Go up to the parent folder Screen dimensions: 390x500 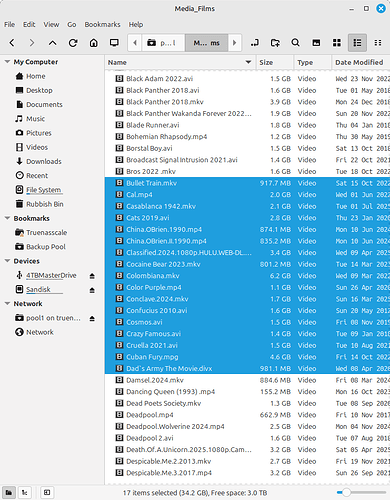pyautogui.click(x=53, y=43)
